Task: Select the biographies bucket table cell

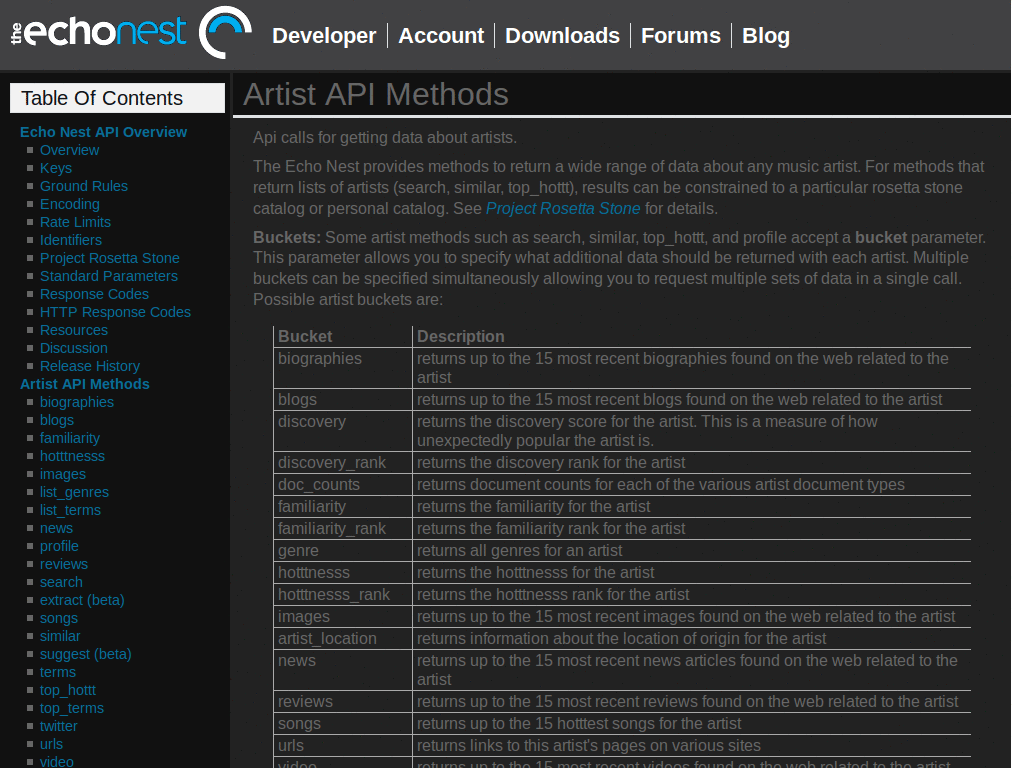Action: pyautogui.click(x=343, y=368)
